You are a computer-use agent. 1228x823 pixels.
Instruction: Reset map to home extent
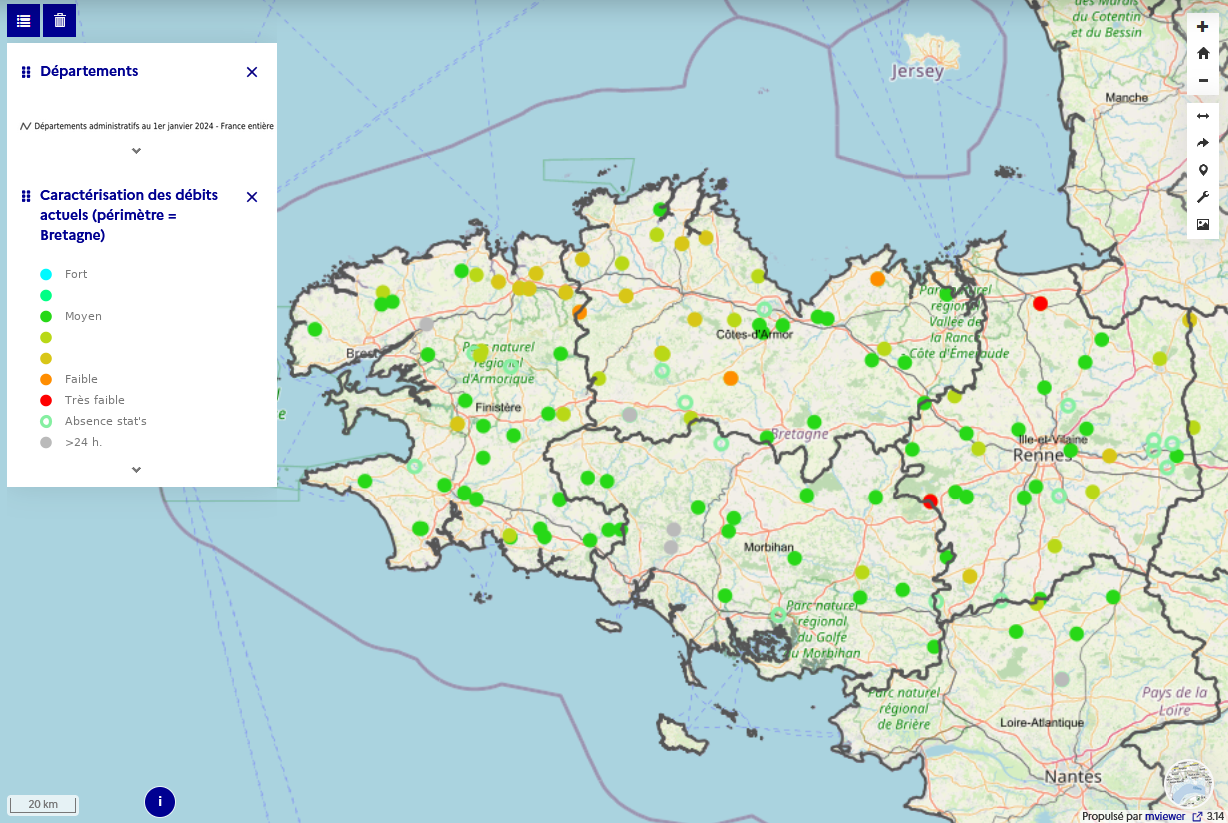(1202, 53)
